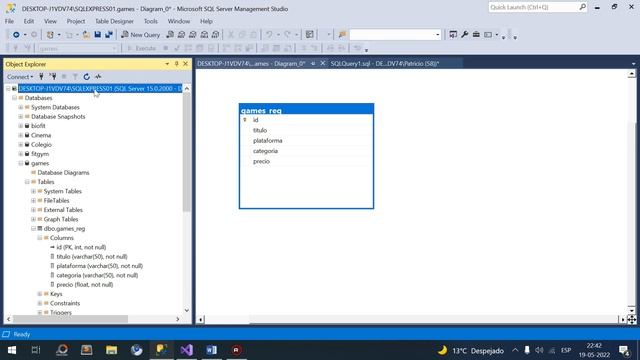The width and height of the screenshot is (640, 360).
Task: Open File Explorer from taskbar
Action: point(111,350)
